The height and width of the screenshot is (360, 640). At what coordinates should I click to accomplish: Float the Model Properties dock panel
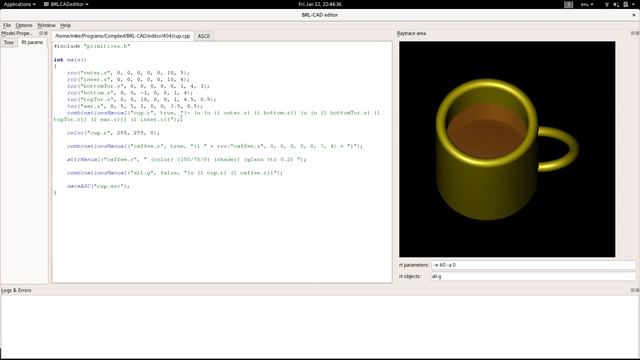pos(41,33)
